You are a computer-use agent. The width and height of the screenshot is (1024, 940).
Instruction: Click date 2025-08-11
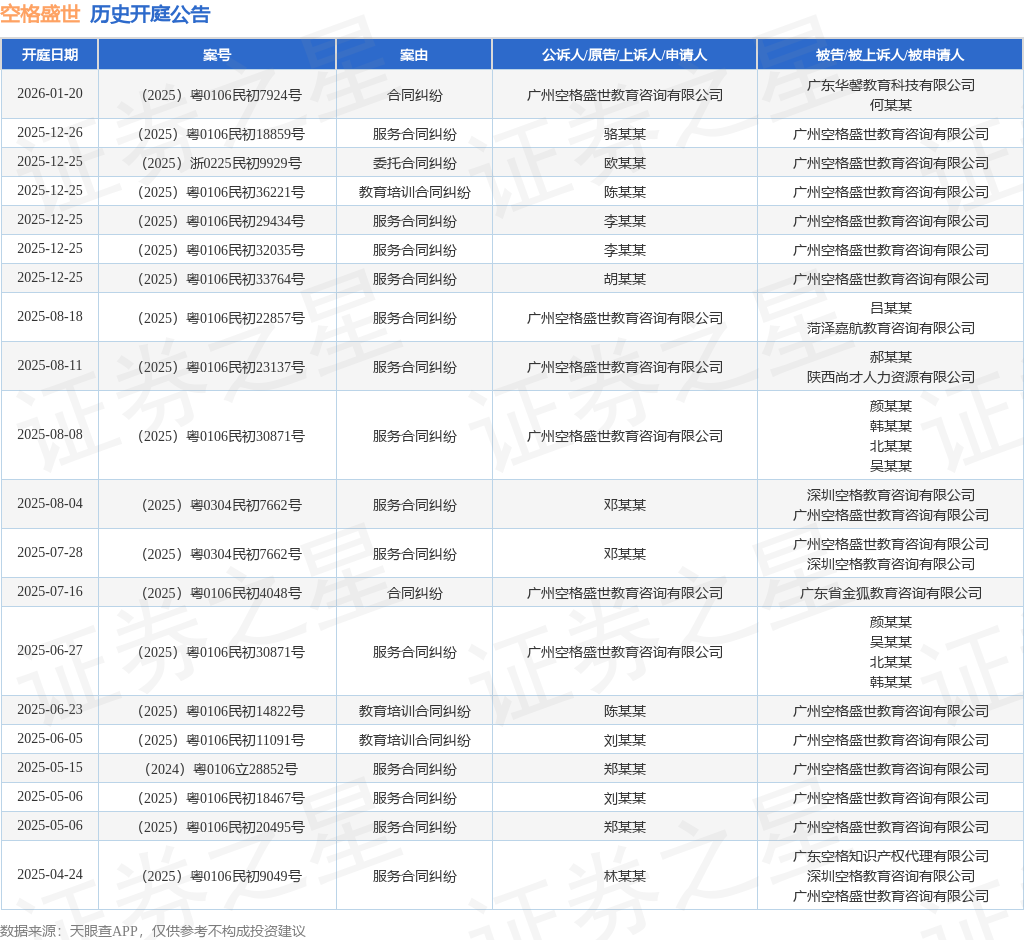point(50,365)
